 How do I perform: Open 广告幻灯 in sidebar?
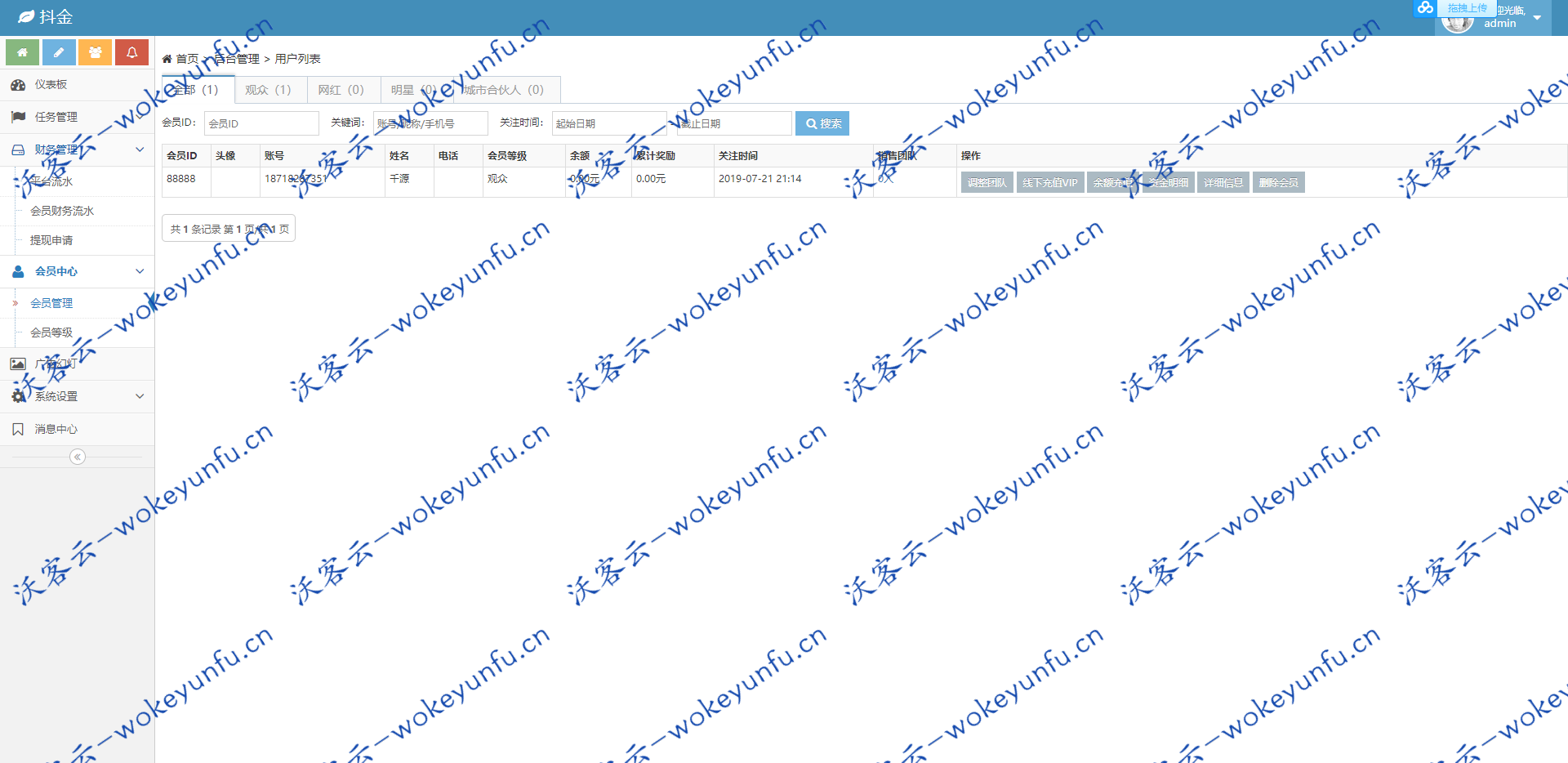pos(77,364)
